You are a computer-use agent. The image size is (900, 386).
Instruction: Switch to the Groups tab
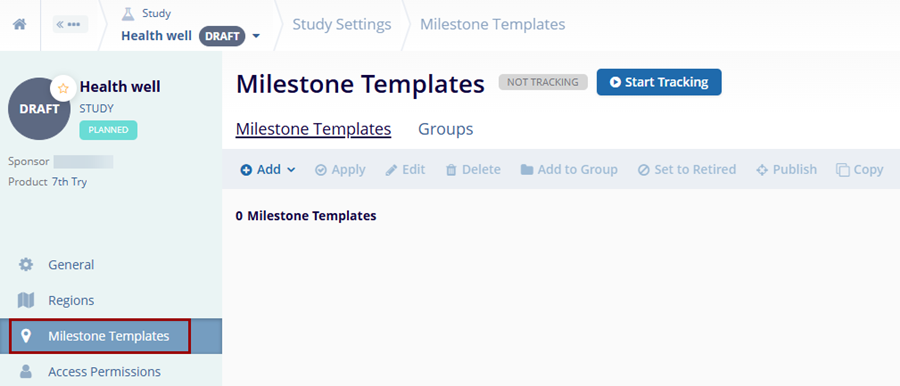pyautogui.click(x=445, y=129)
